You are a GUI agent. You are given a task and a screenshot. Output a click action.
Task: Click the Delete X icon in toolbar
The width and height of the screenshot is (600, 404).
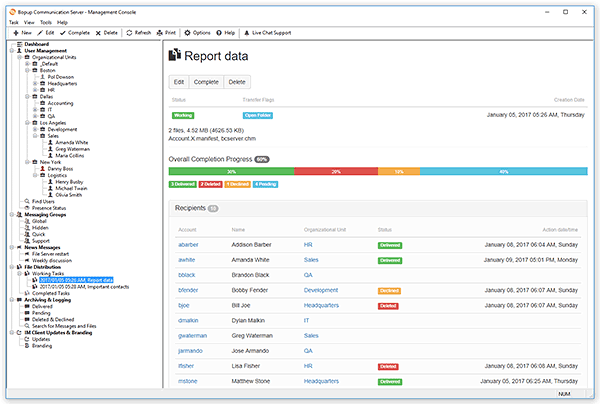point(98,33)
